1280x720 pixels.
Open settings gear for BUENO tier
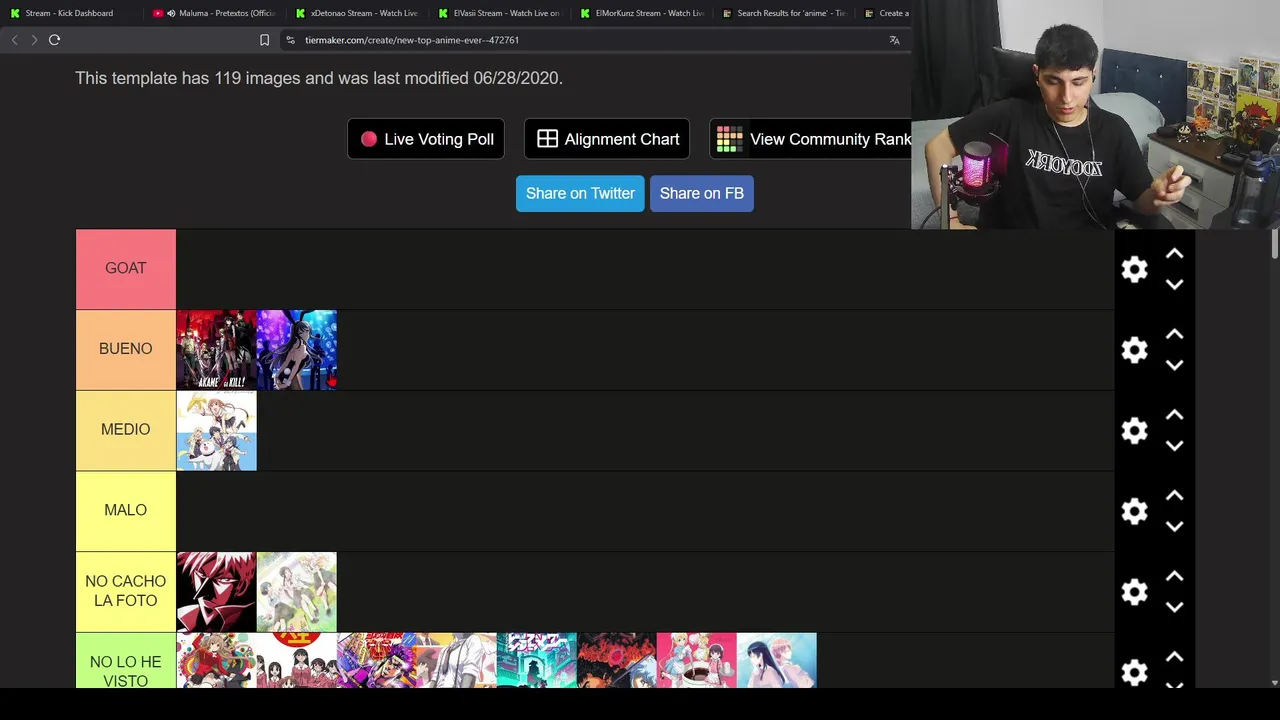pyautogui.click(x=1134, y=350)
